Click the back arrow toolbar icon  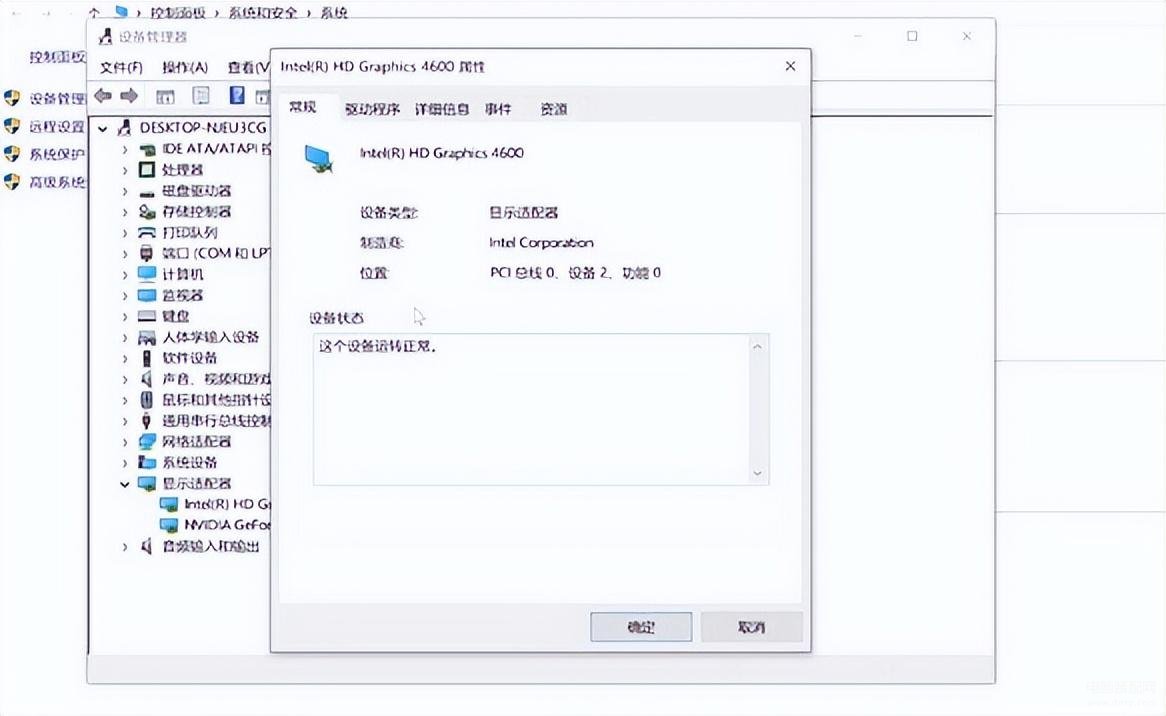pyautogui.click(x=103, y=95)
